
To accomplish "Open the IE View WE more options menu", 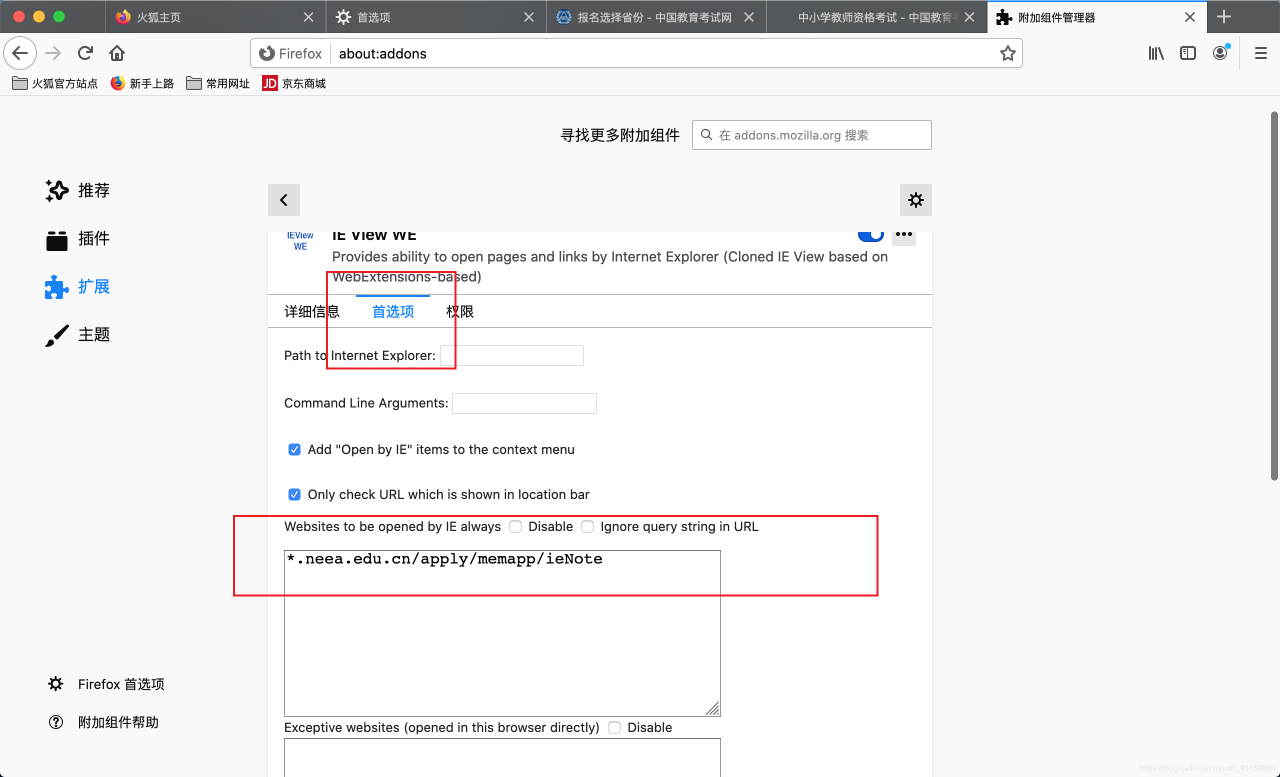I will coord(904,235).
